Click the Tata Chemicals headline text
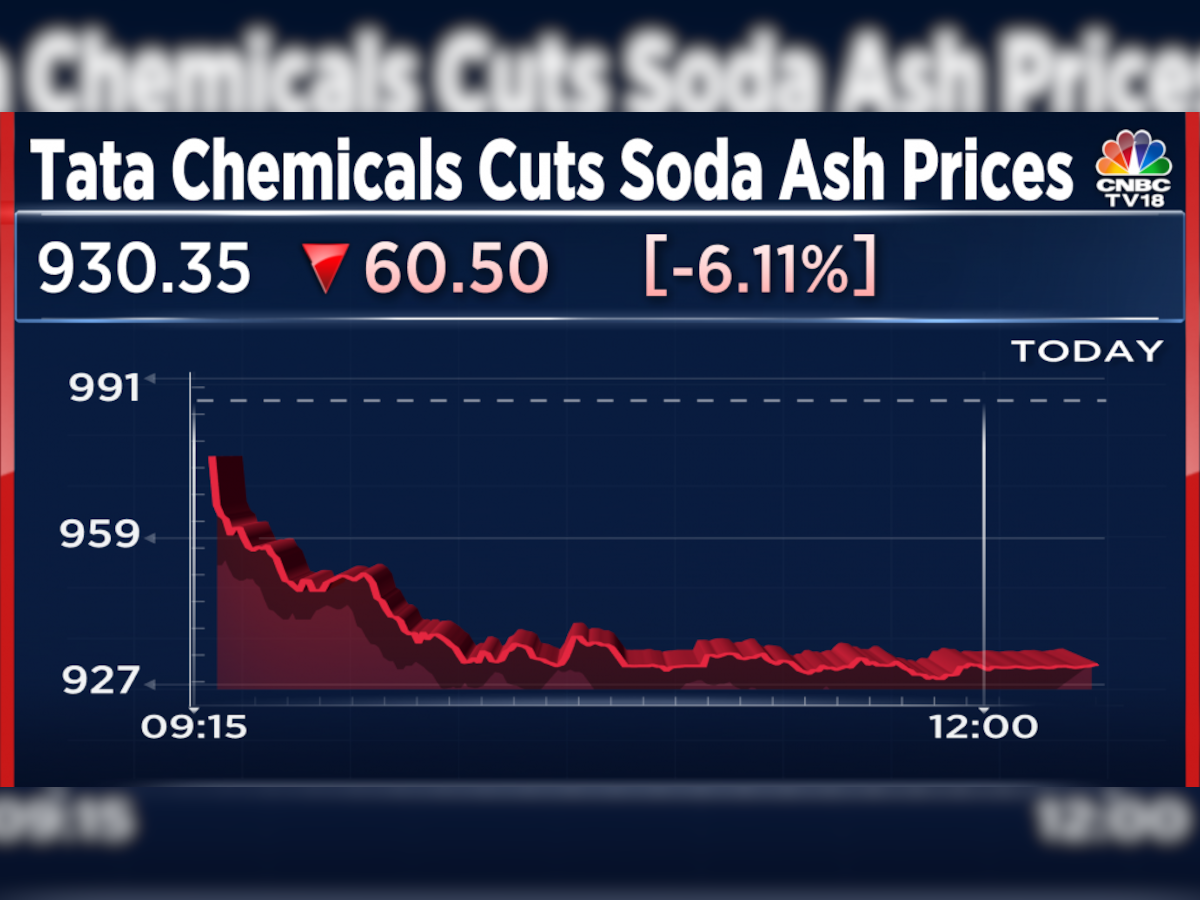The width and height of the screenshot is (1200, 900). (x=552, y=171)
